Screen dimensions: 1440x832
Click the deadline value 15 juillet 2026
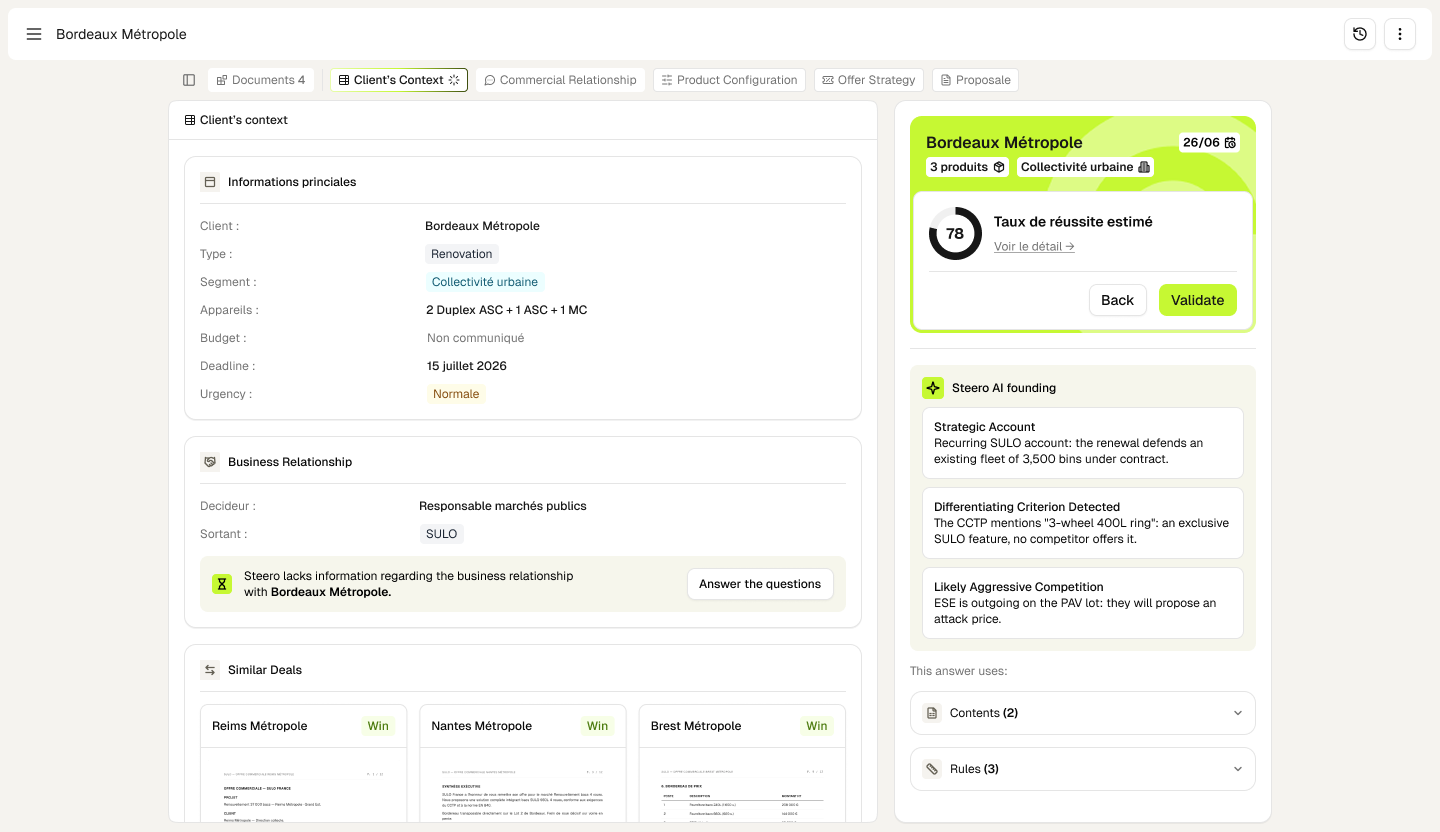(467, 366)
